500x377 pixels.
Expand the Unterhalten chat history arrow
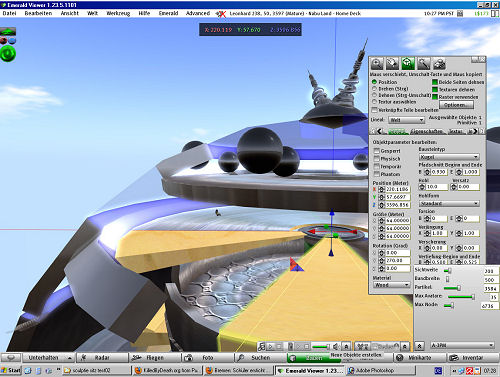(x=70, y=358)
